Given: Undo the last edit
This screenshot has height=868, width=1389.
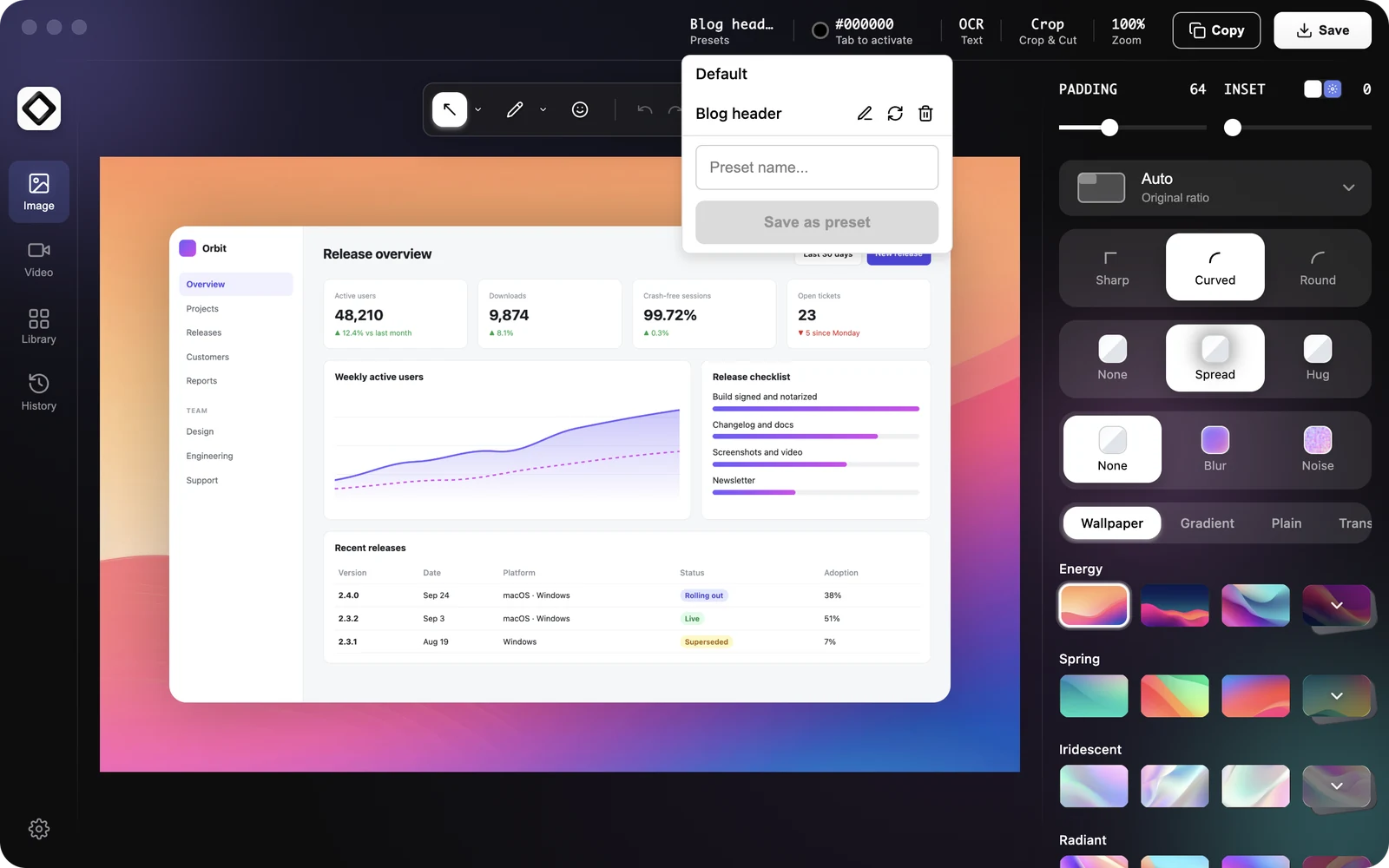Looking at the screenshot, I should pos(644,109).
